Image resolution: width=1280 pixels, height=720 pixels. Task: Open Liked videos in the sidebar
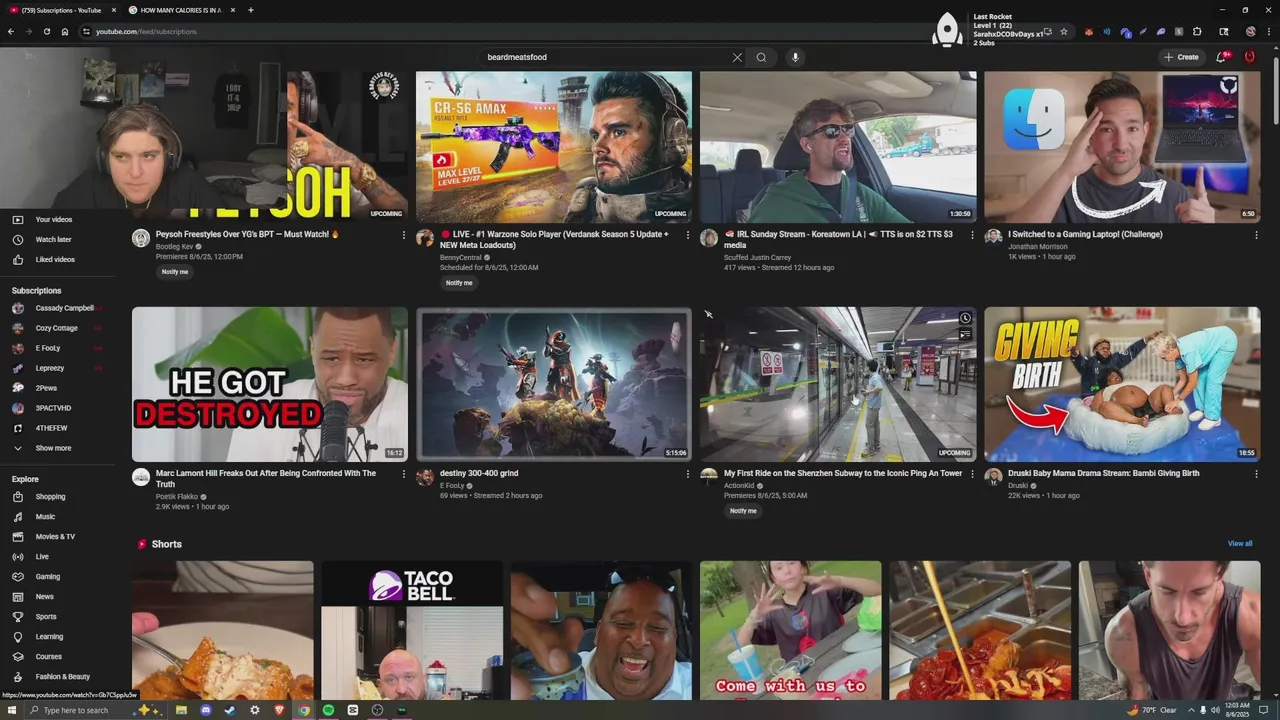point(57,260)
